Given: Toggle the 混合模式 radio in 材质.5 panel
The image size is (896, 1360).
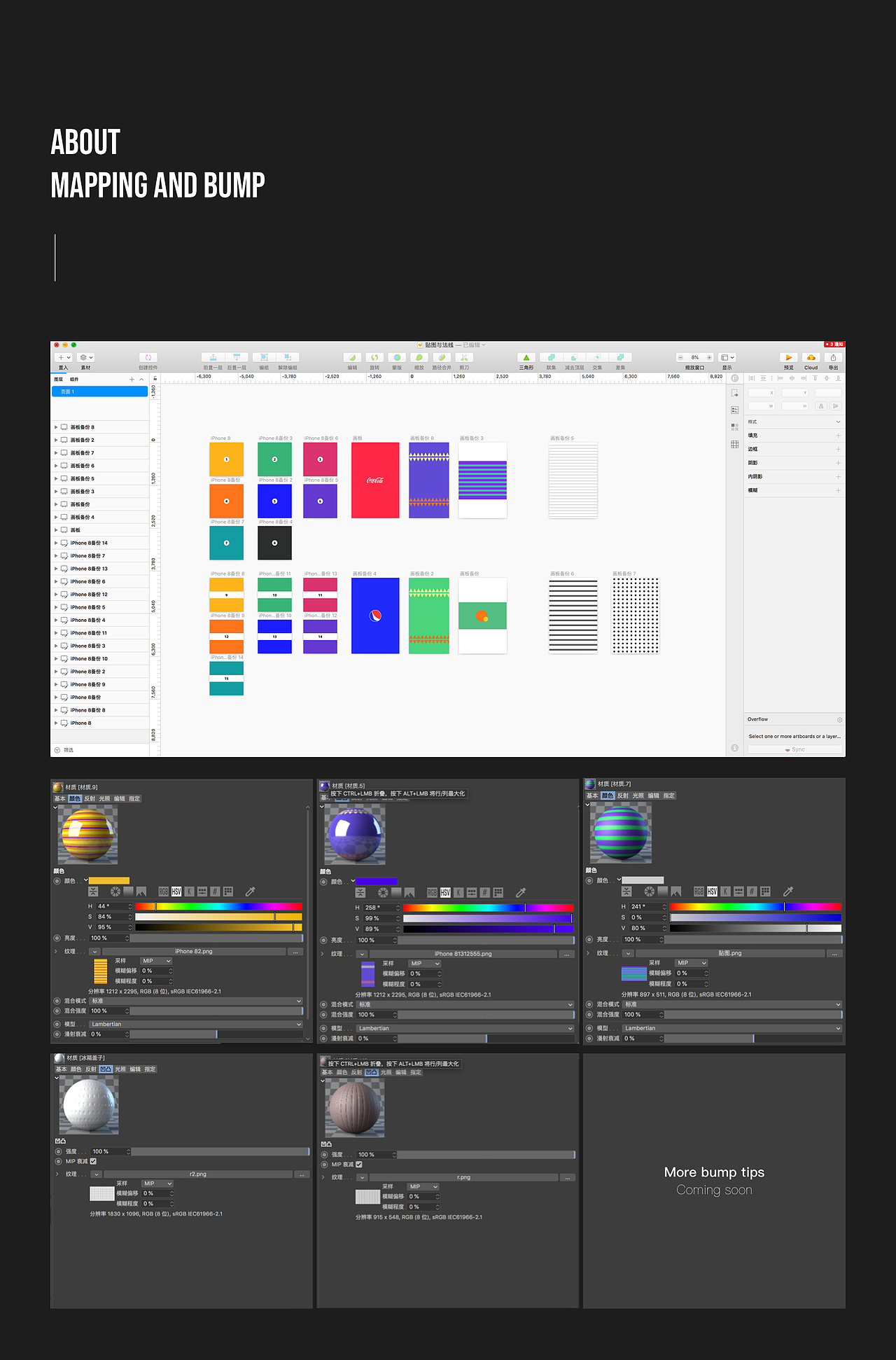Looking at the screenshot, I should 324,1004.
